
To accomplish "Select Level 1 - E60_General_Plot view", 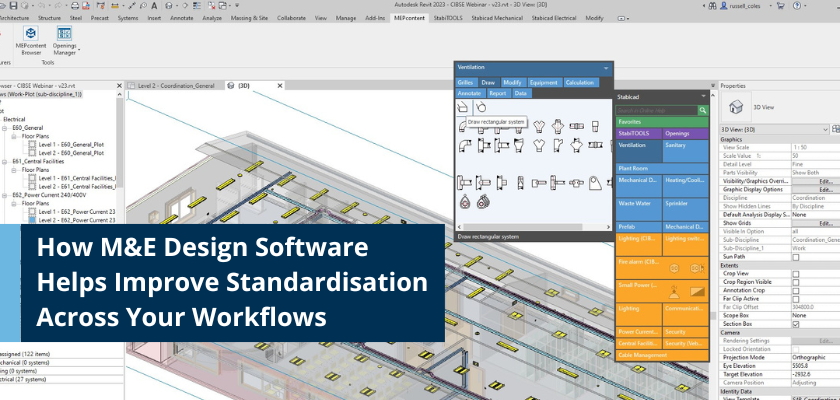I will pyautogui.click(x=73, y=146).
